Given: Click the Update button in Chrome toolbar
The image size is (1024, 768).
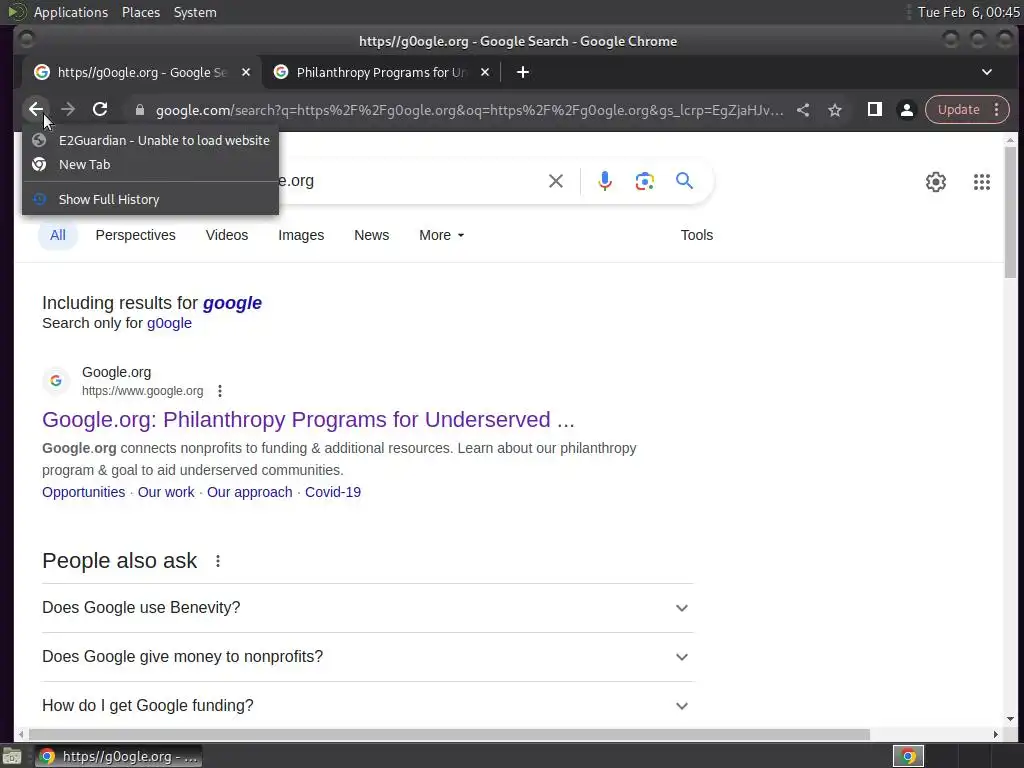Looking at the screenshot, I should [x=958, y=109].
